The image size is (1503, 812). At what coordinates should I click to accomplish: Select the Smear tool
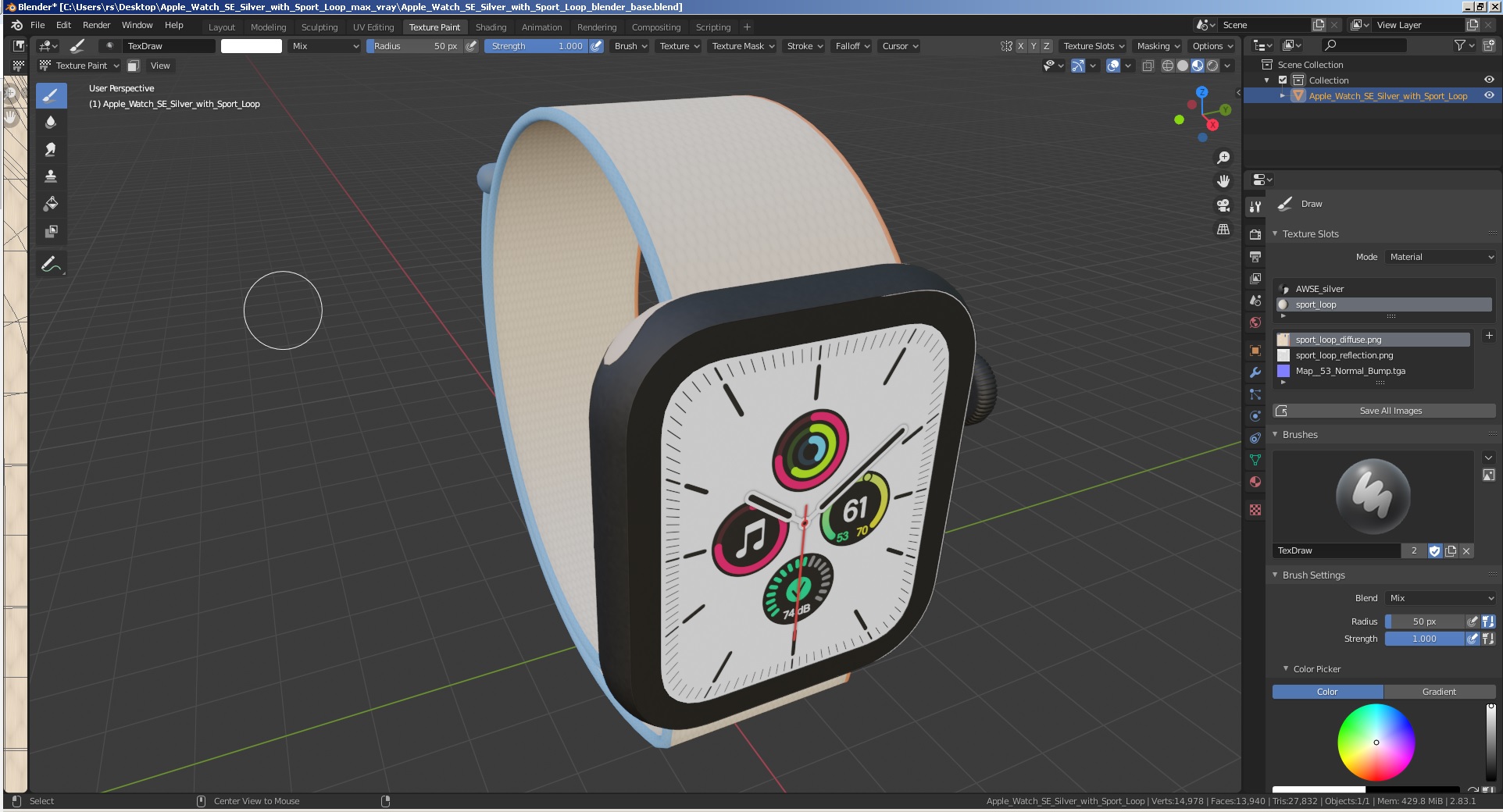(51, 149)
